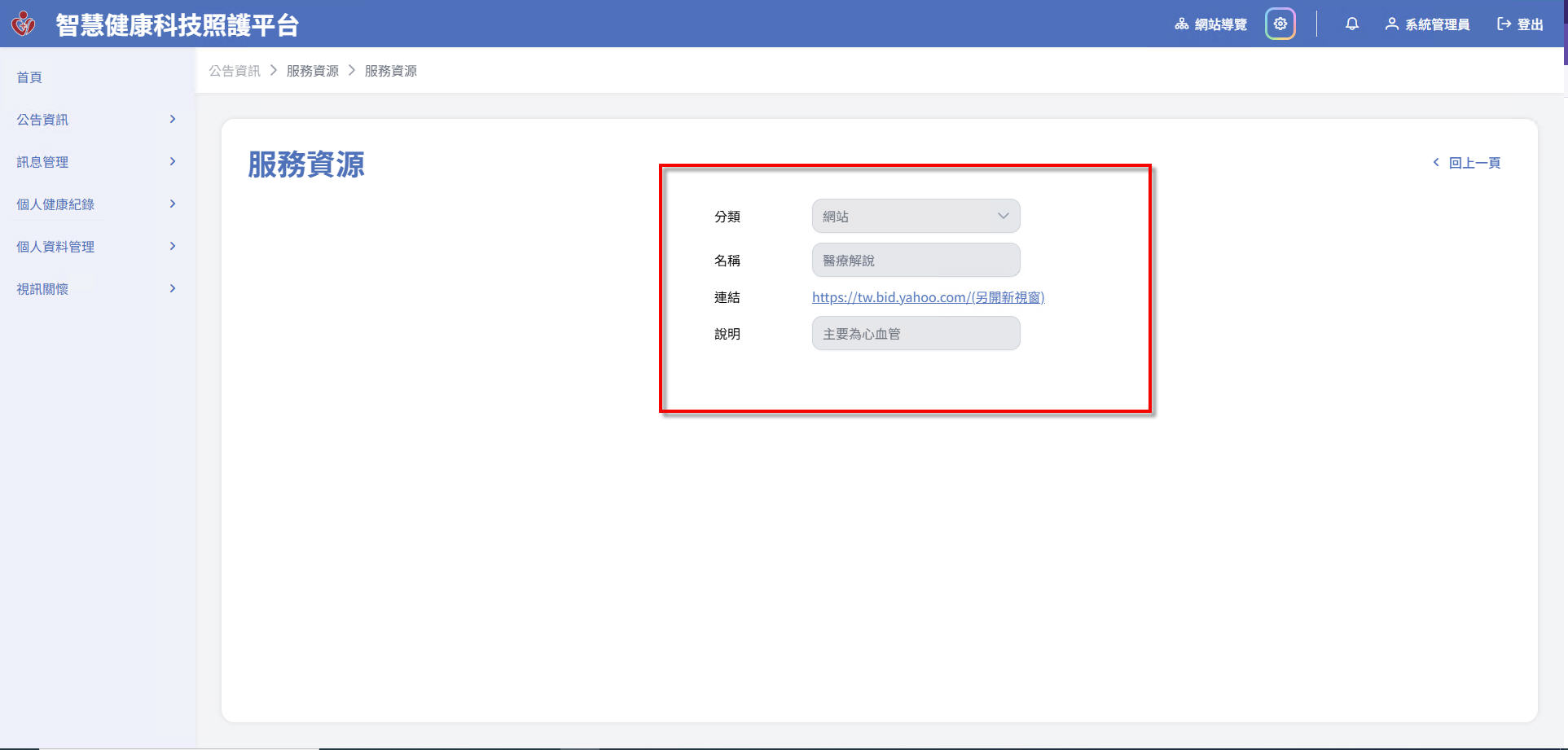Open the settings gear icon
1568x750 pixels.
[x=1280, y=24]
